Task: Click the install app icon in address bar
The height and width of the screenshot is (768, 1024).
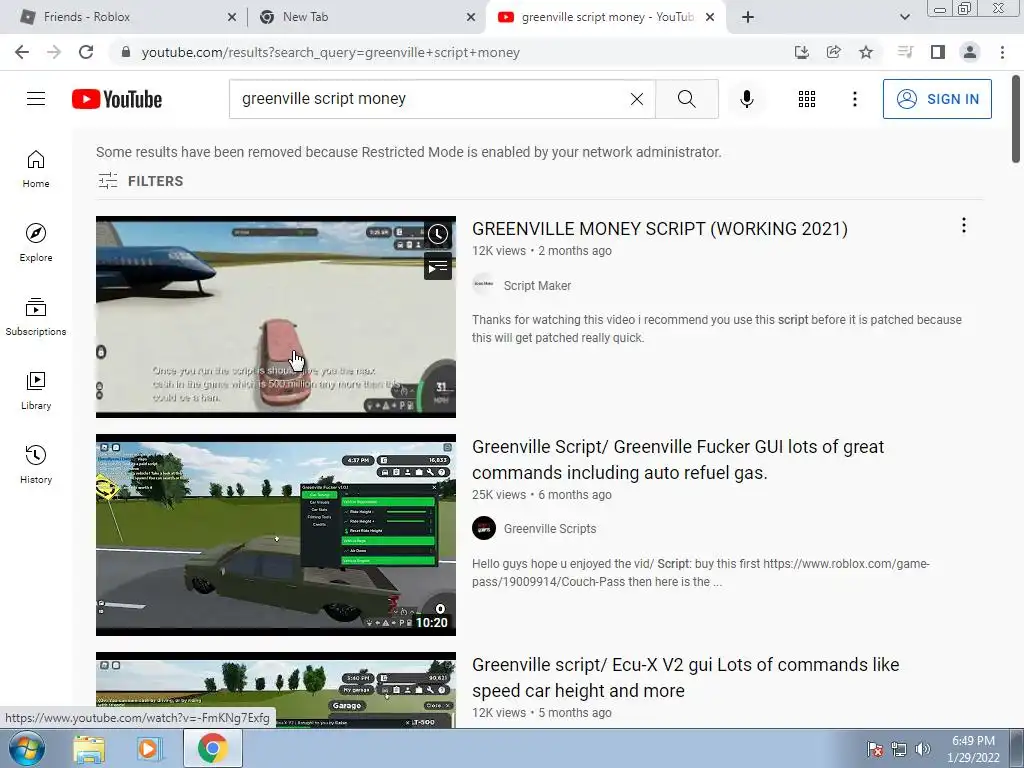Action: click(x=801, y=52)
